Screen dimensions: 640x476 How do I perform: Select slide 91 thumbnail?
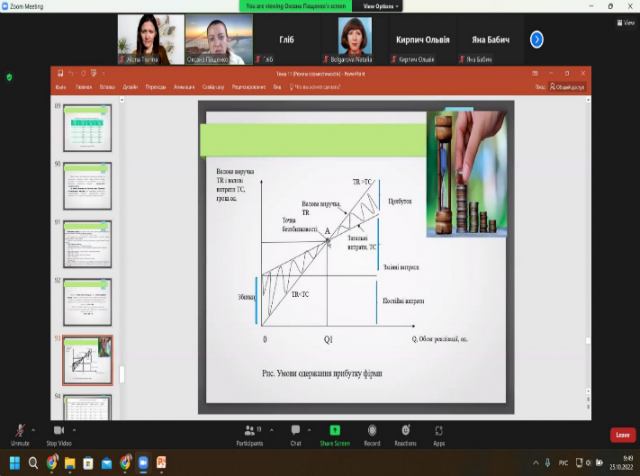click(87, 244)
